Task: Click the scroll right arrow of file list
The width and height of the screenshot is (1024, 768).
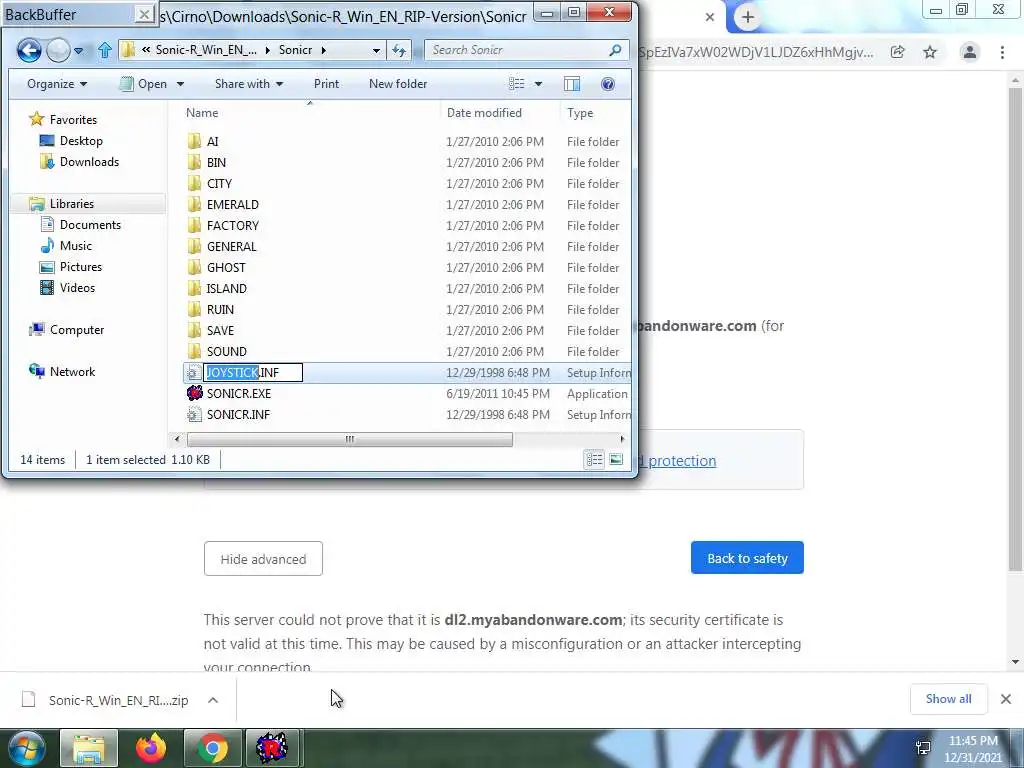Action: click(x=622, y=439)
